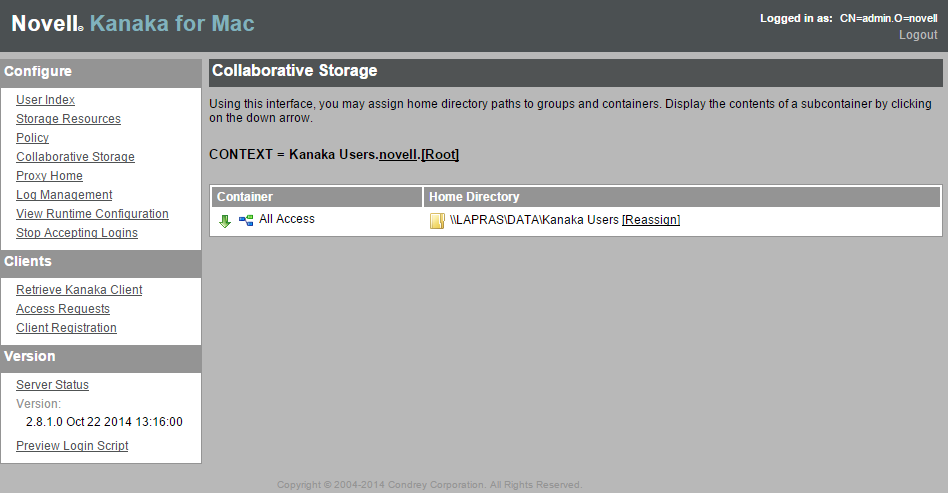
Task: Open Client Registration
Action: click(66, 328)
